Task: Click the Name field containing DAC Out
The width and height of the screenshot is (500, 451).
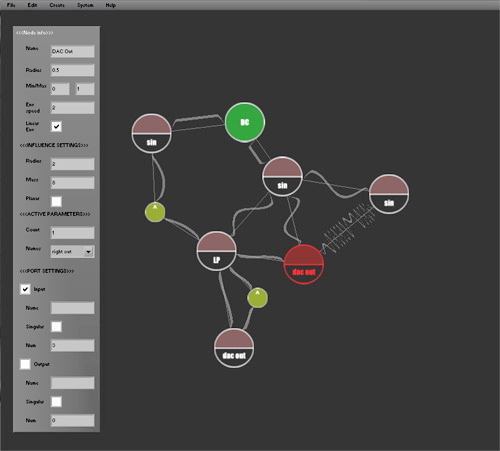Action: tap(72, 51)
